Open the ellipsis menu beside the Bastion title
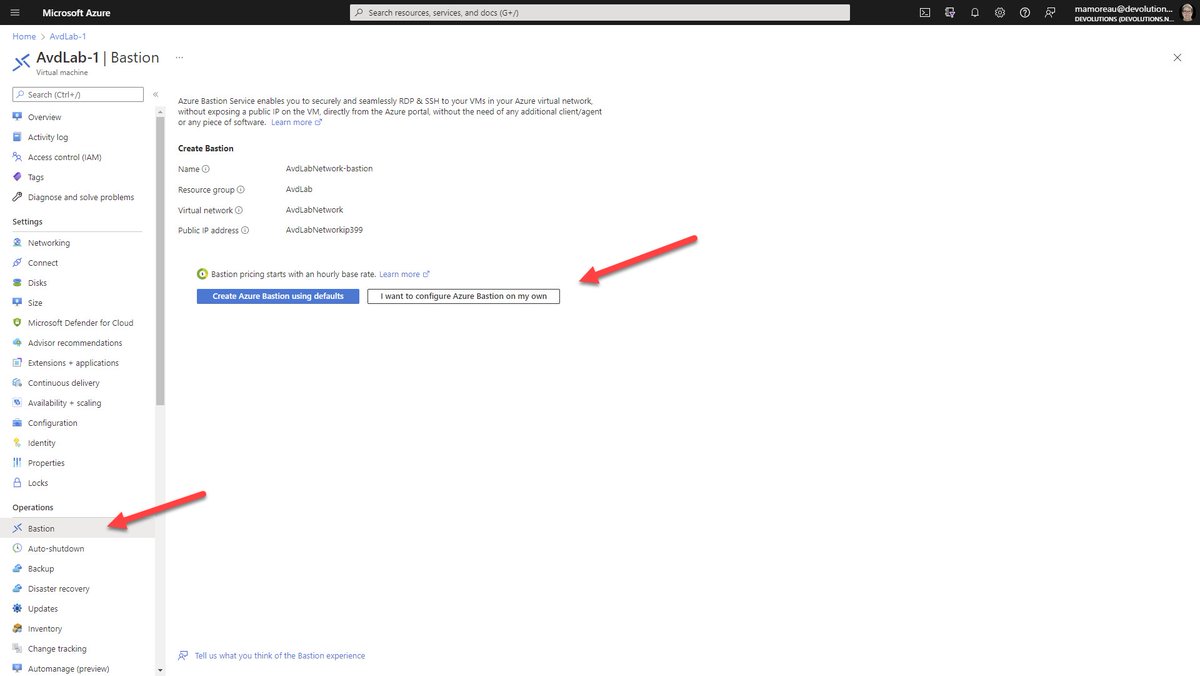1200x676 pixels. [180, 58]
